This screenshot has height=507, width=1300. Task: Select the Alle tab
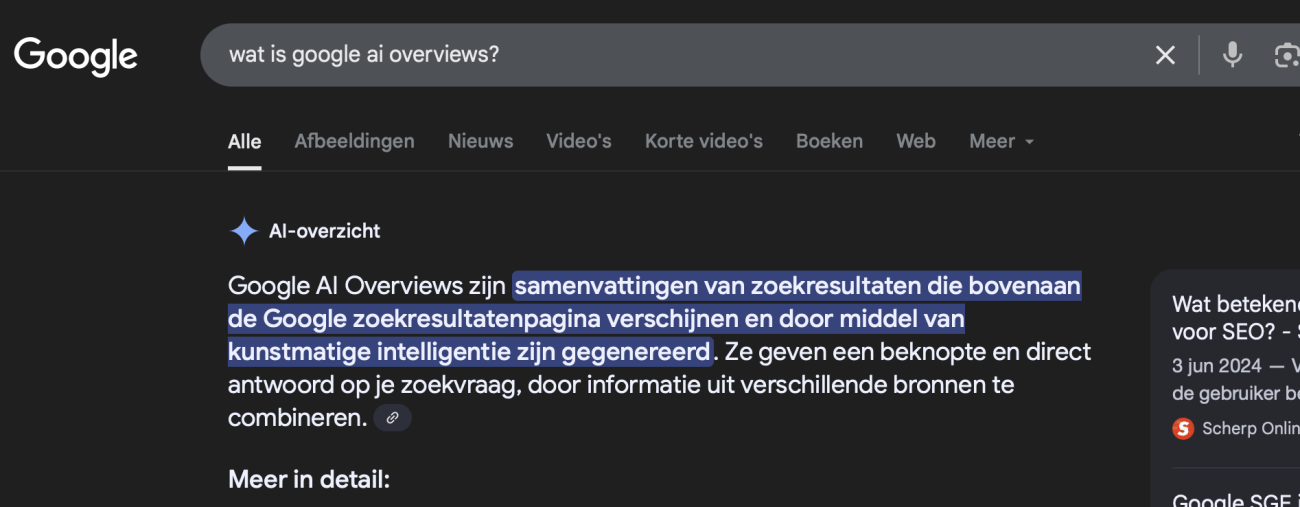click(244, 141)
